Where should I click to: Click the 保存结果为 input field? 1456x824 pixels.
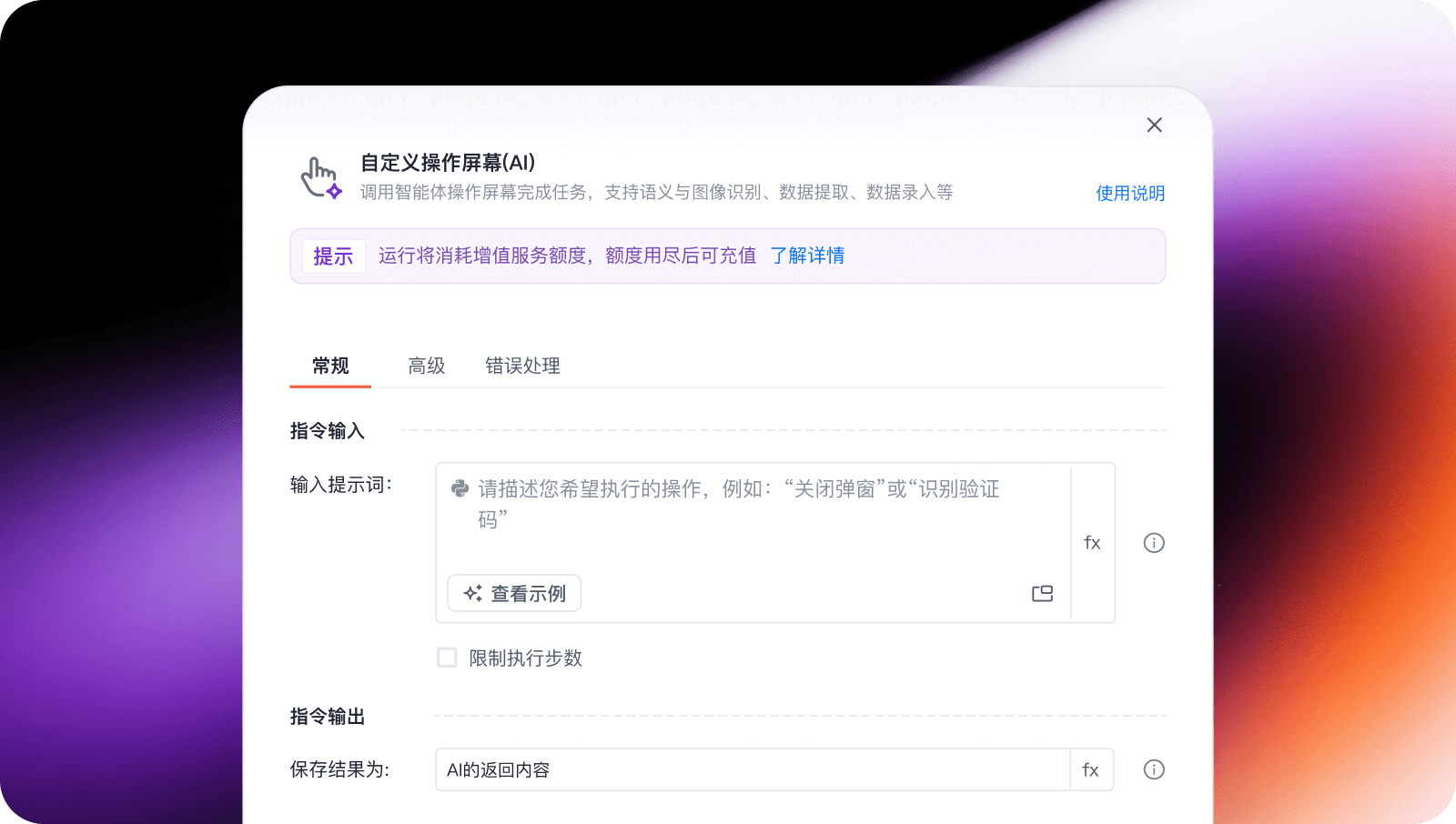[x=752, y=770]
